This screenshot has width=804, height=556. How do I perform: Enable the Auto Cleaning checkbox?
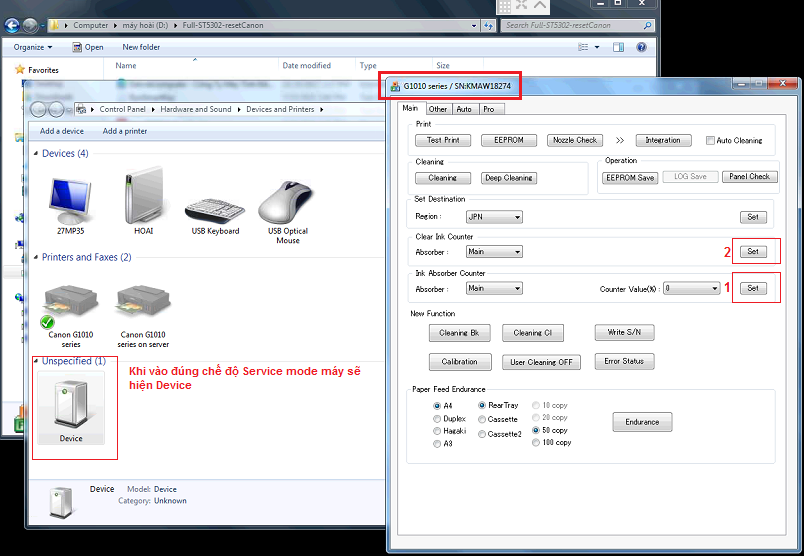point(710,141)
